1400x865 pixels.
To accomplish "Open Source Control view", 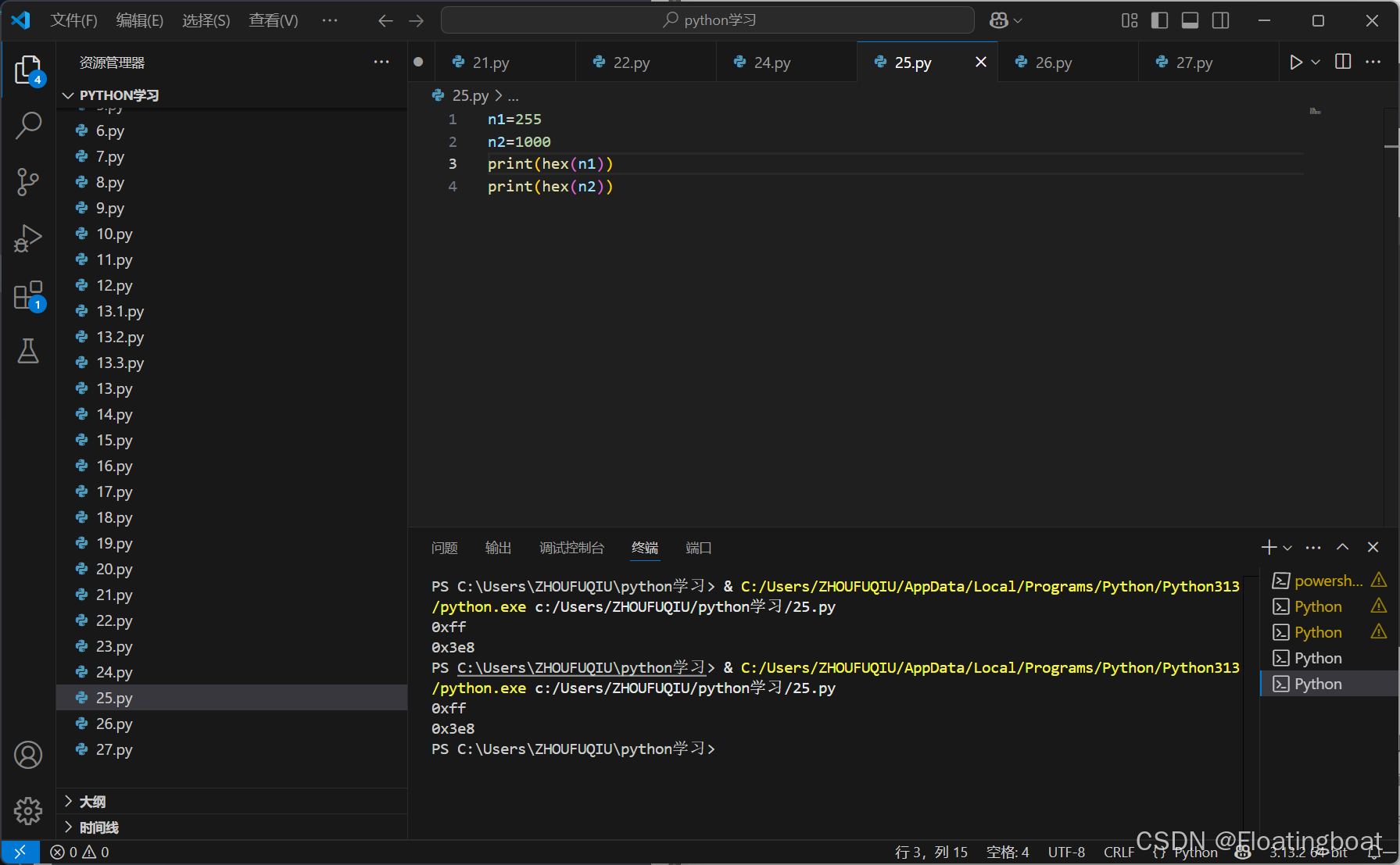I will click(x=28, y=182).
